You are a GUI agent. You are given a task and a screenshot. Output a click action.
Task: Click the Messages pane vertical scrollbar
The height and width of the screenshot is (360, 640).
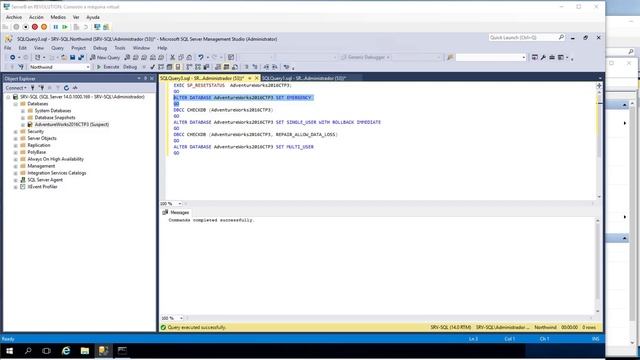[x=598, y=265]
